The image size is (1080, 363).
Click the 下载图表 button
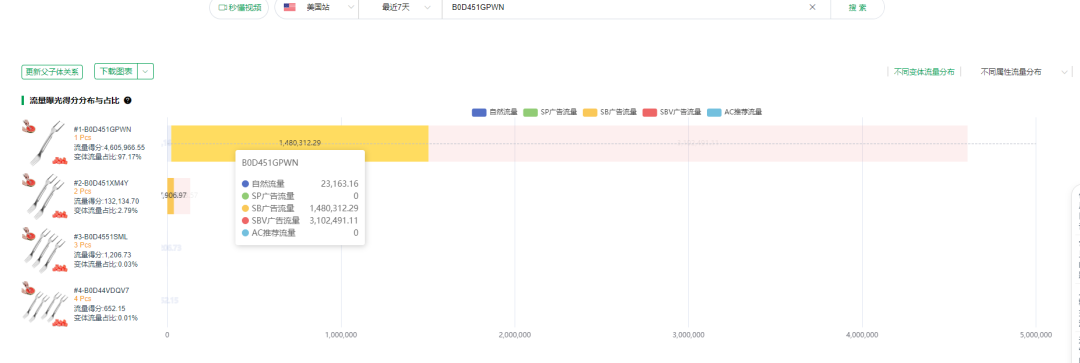coord(116,71)
